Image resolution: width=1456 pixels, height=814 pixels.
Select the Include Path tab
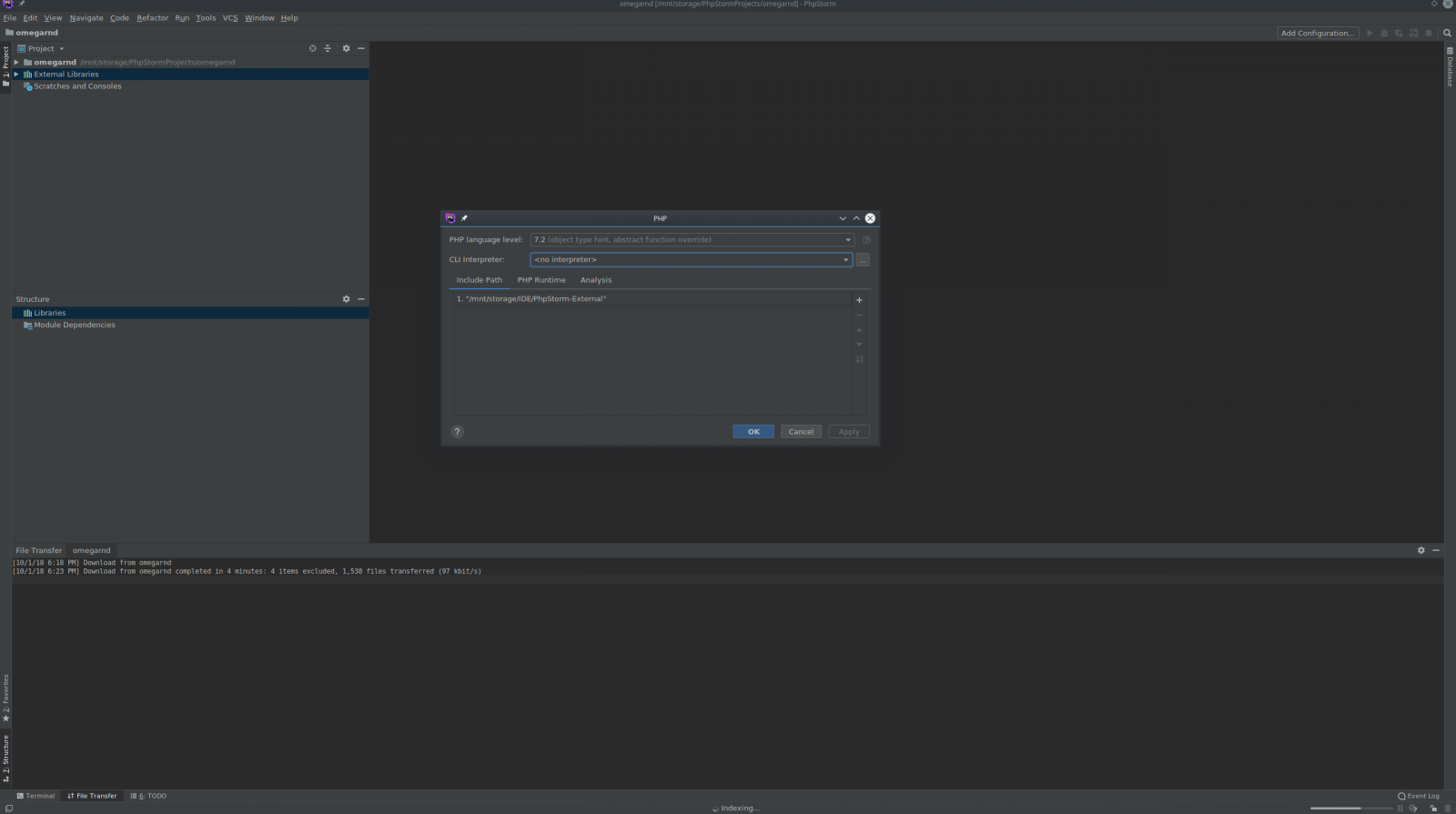coord(479,280)
